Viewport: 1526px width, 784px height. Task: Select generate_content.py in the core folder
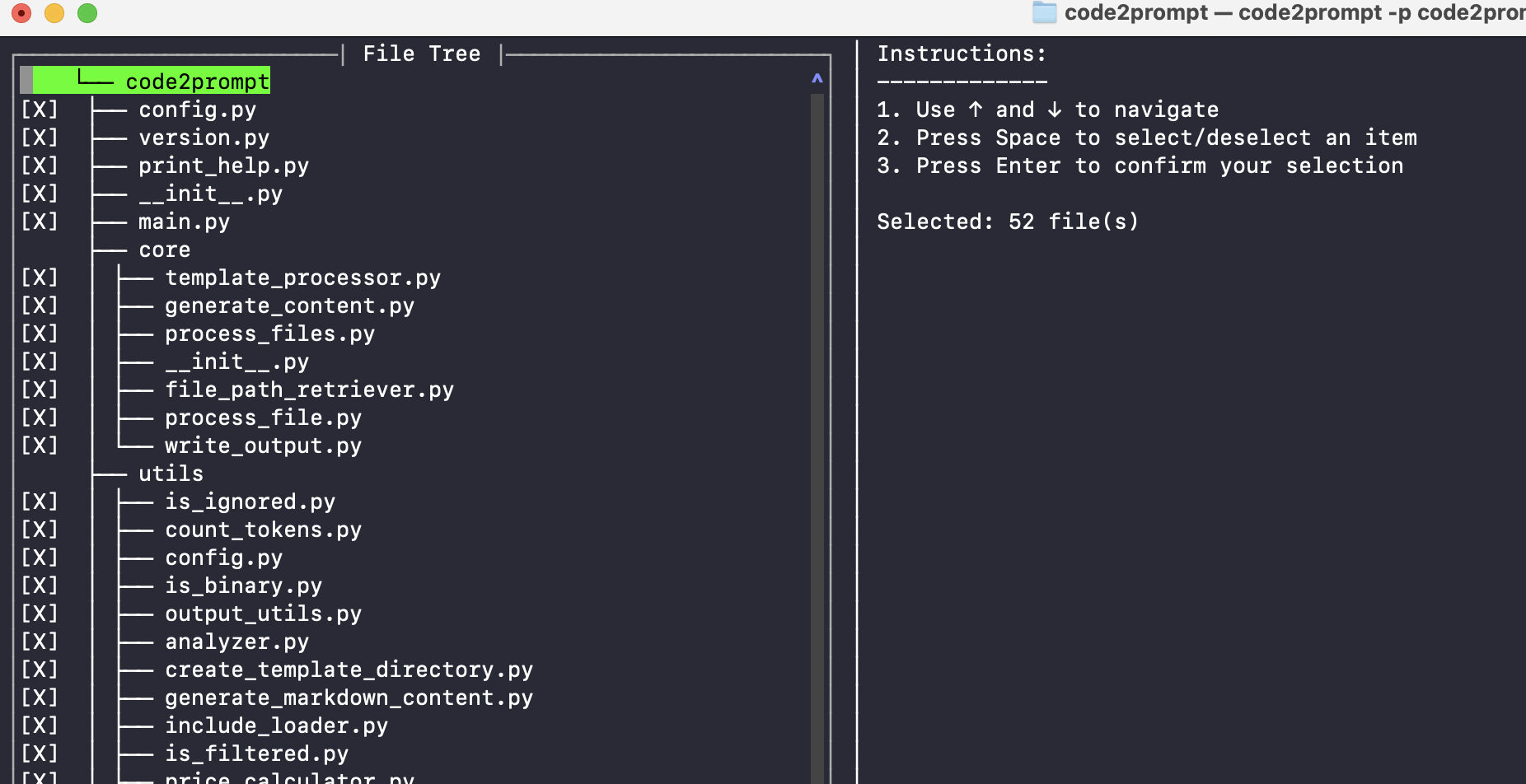tap(289, 306)
